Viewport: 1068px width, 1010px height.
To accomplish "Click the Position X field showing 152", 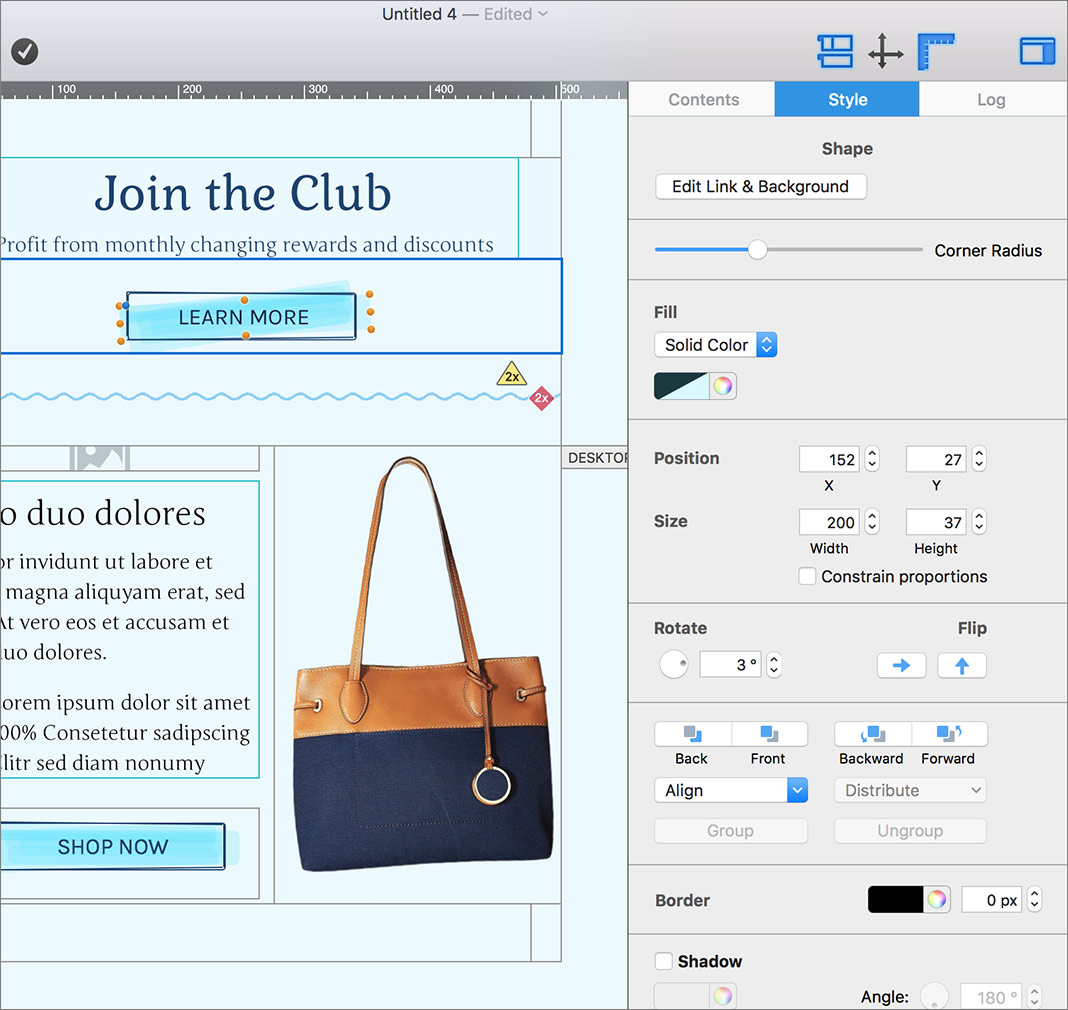I will coord(829,459).
